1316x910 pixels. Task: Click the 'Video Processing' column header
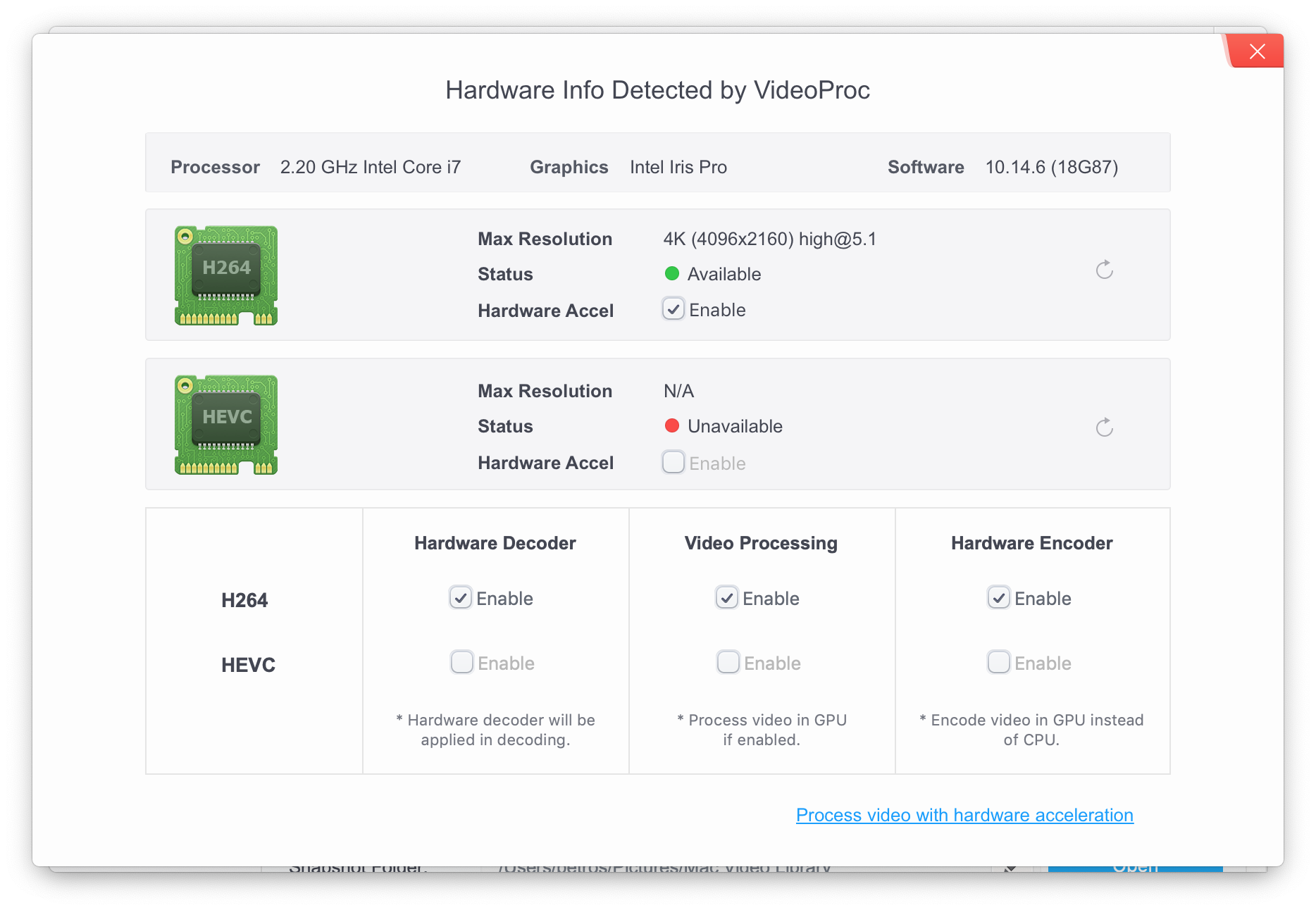[x=761, y=543]
